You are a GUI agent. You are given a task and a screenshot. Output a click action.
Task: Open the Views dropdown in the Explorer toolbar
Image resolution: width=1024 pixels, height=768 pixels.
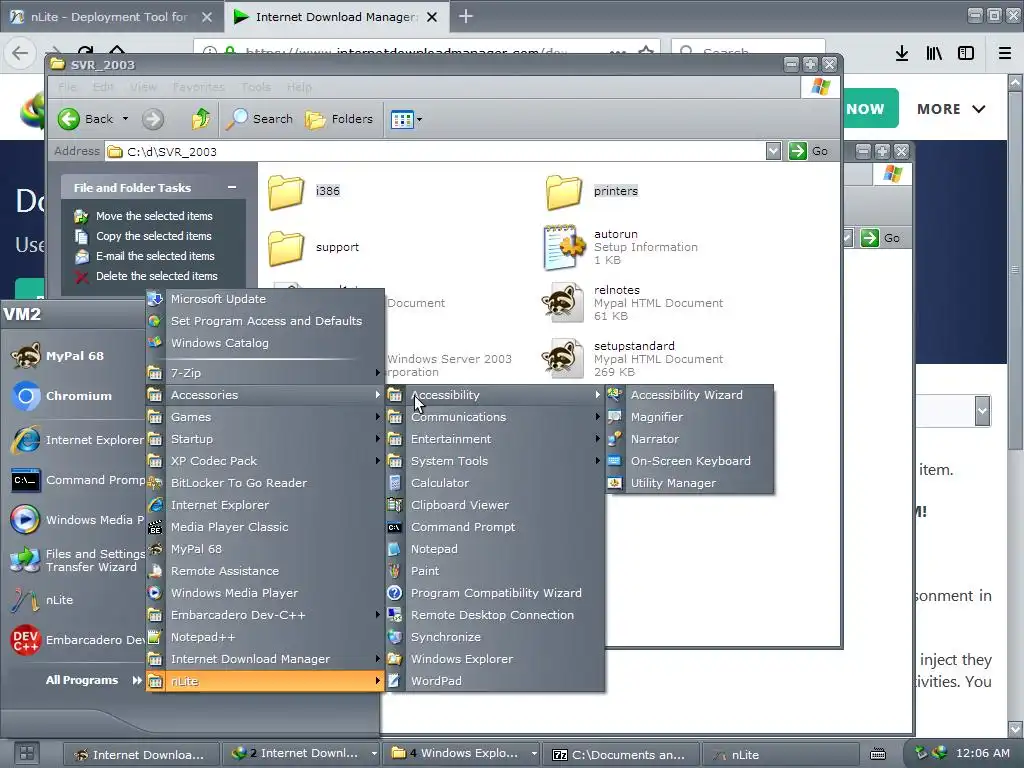pyautogui.click(x=406, y=120)
